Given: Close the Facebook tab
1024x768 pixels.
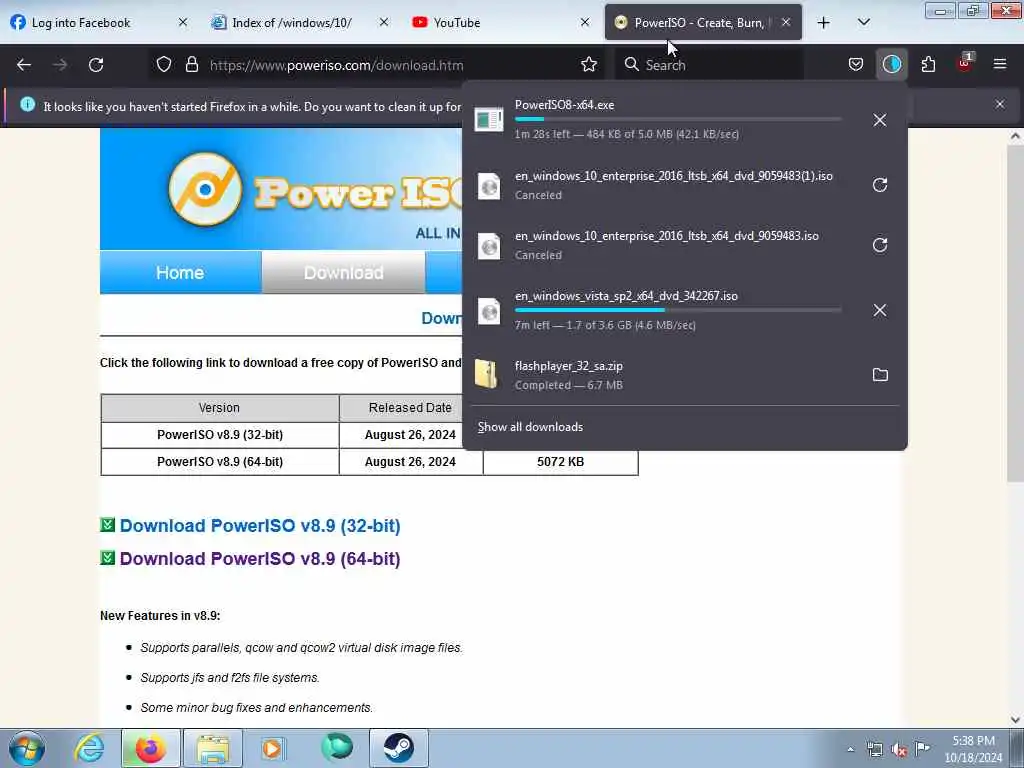Looking at the screenshot, I should tap(183, 22).
